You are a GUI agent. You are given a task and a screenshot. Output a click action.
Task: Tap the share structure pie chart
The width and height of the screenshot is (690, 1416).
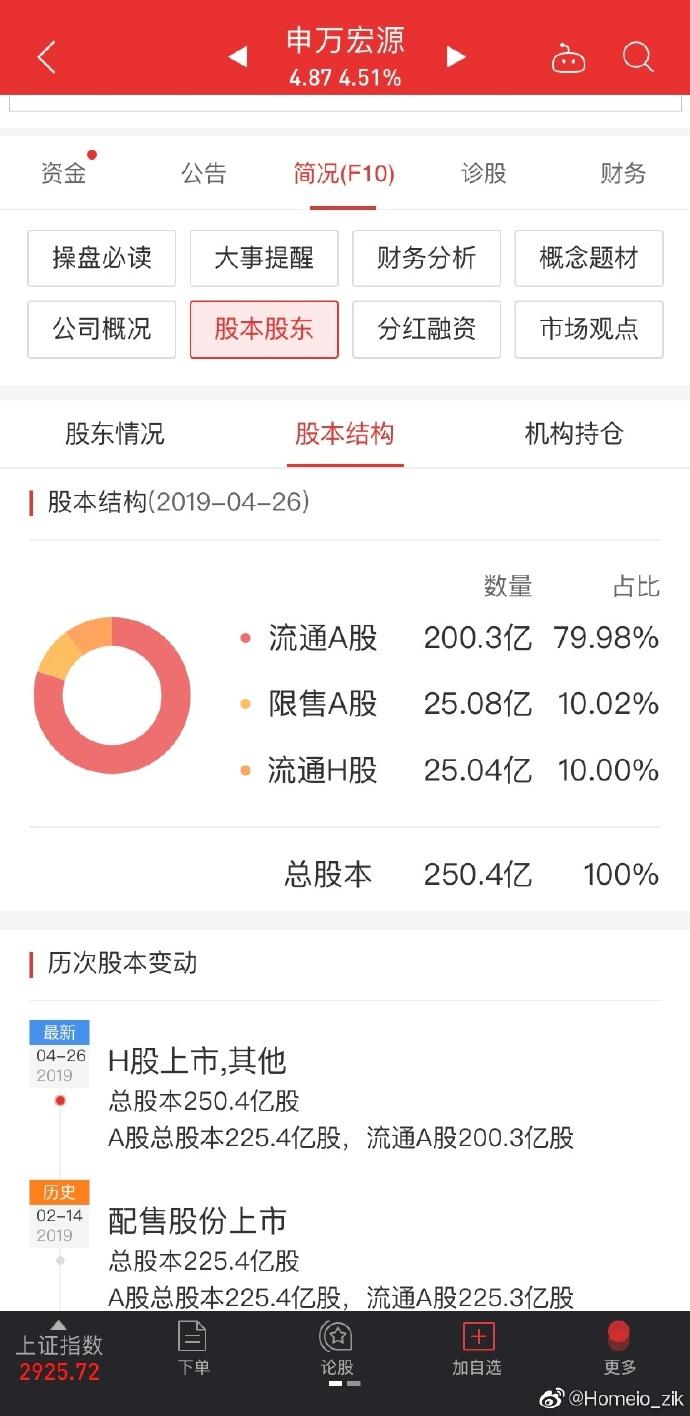point(113,695)
